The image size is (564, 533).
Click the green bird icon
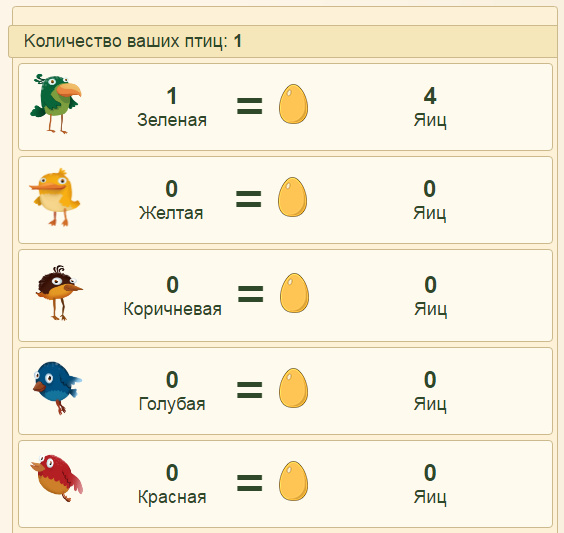pos(56,104)
